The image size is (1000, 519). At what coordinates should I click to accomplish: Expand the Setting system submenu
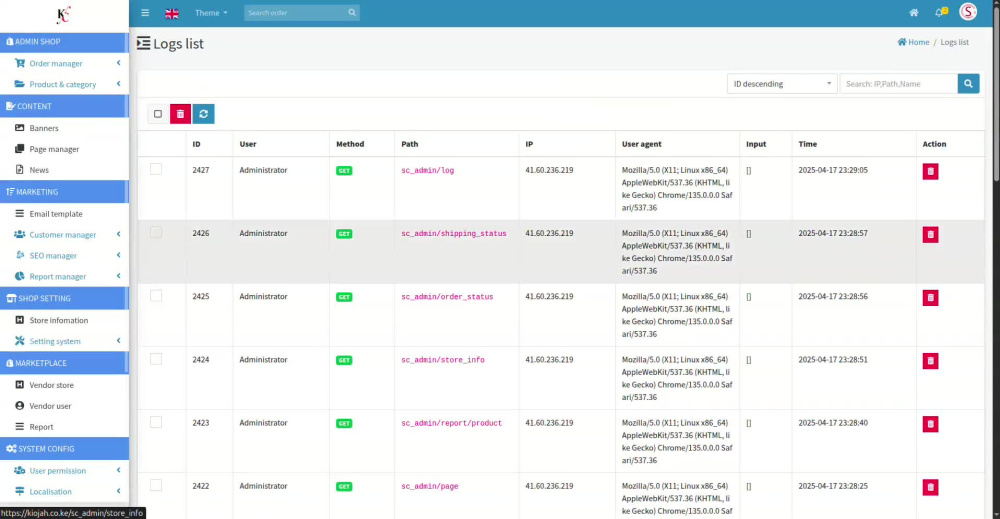(119, 340)
